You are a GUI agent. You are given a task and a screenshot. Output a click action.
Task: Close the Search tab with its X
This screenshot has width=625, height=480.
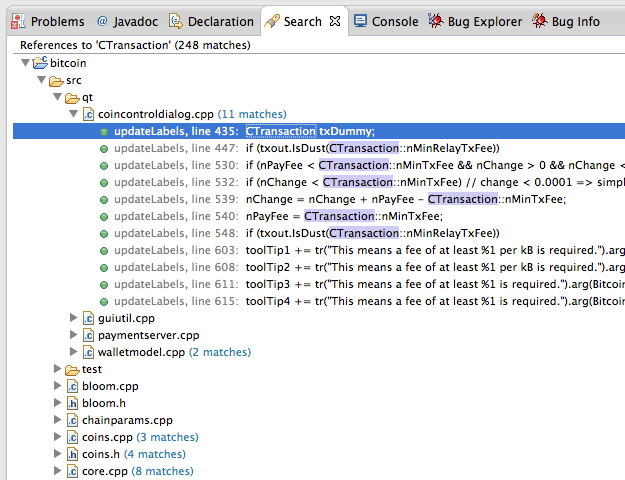pyautogui.click(x=335, y=21)
